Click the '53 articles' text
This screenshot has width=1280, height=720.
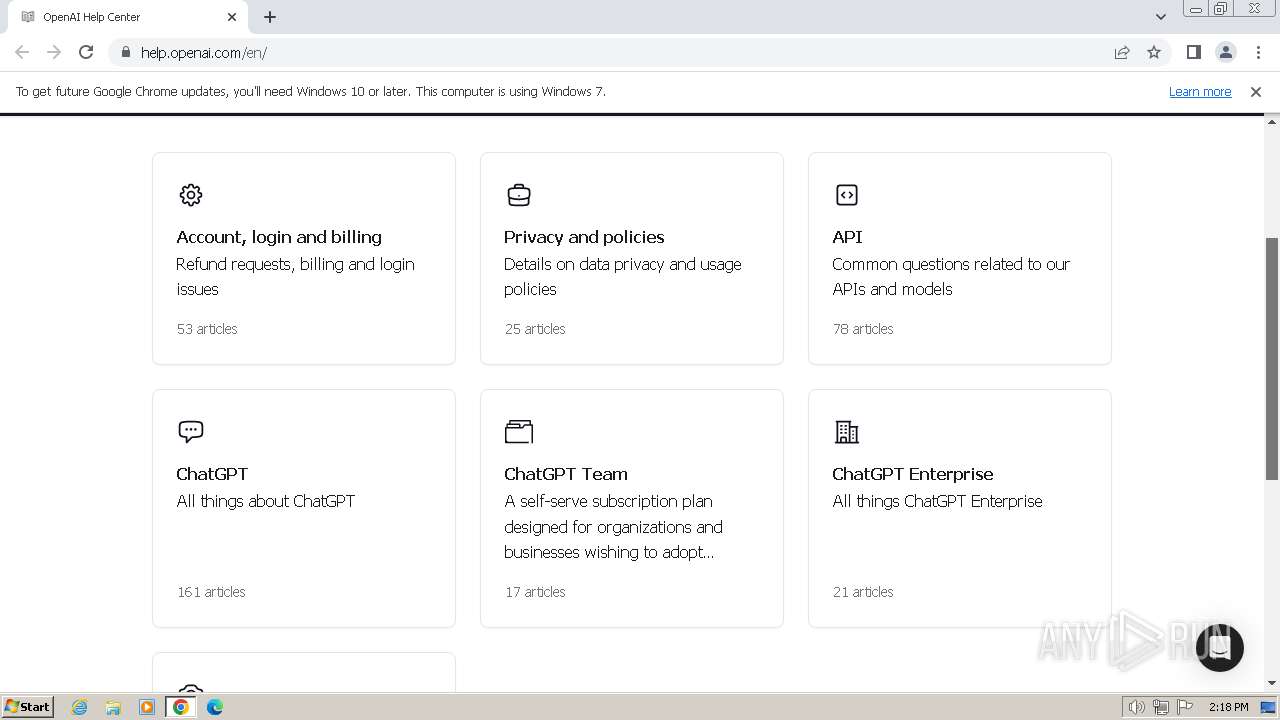tap(207, 329)
